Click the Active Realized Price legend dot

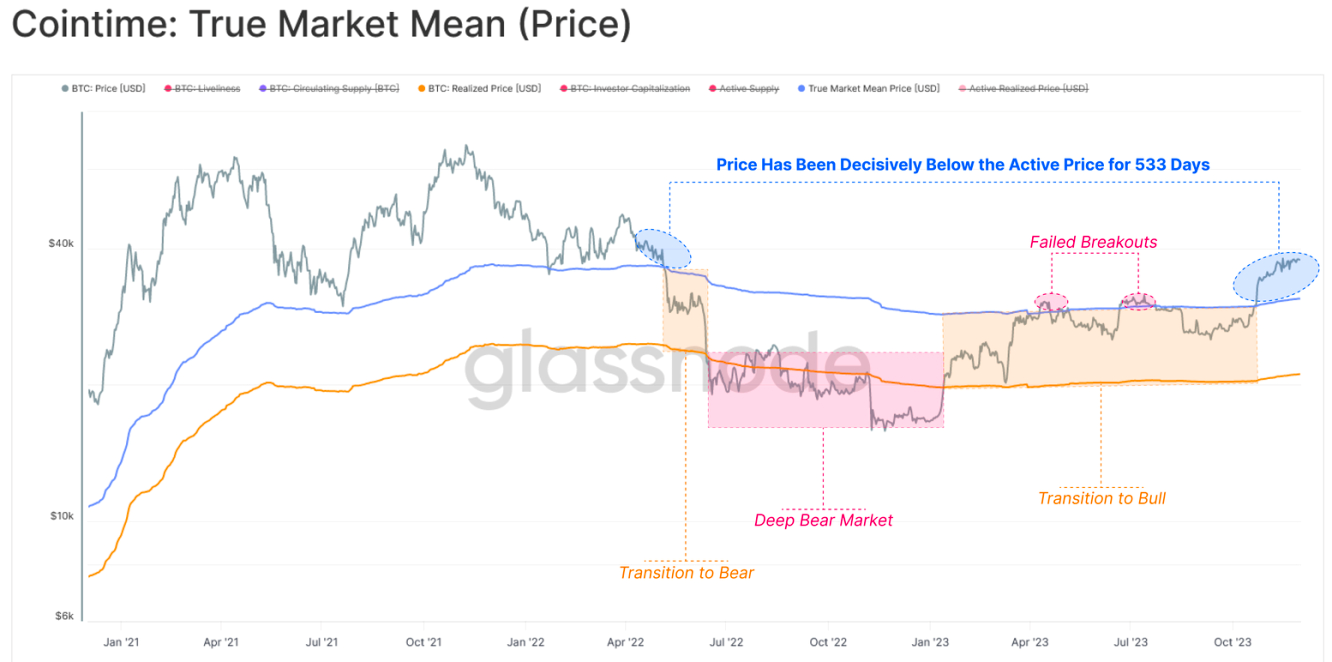[x=962, y=89]
